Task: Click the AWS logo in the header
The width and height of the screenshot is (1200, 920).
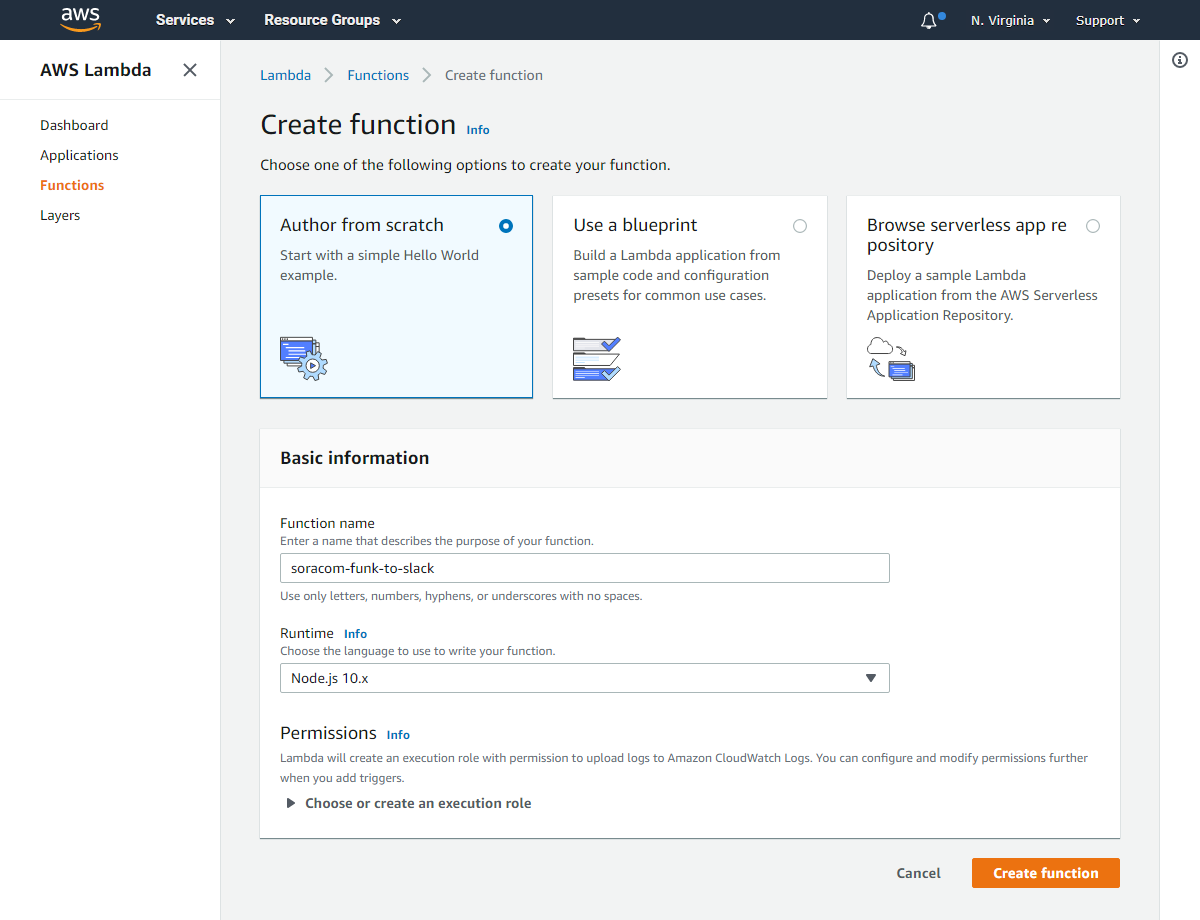Action: pyautogui.click(x=81, y=20)
